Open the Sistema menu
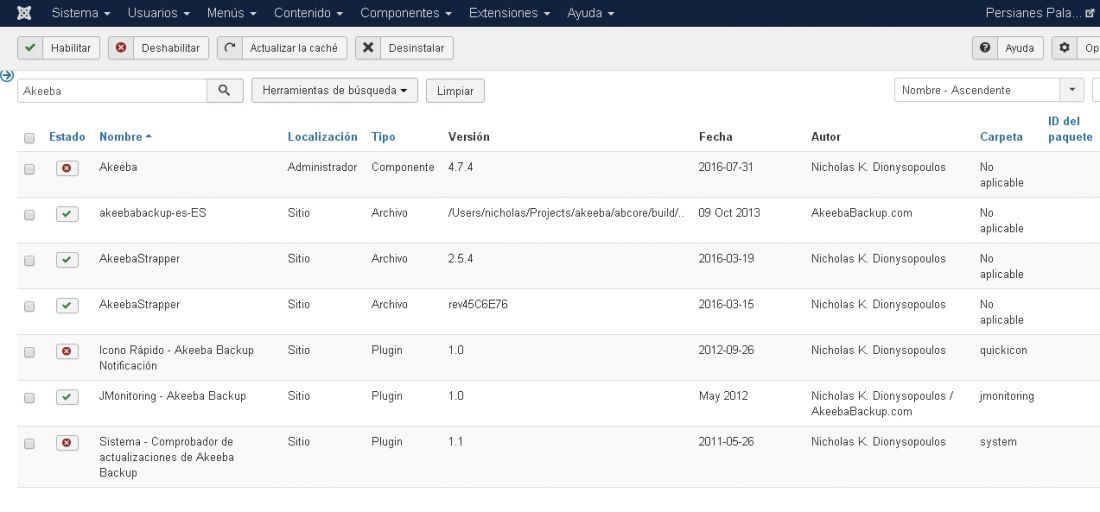1100x512 pixels. [x=81, y=13]
